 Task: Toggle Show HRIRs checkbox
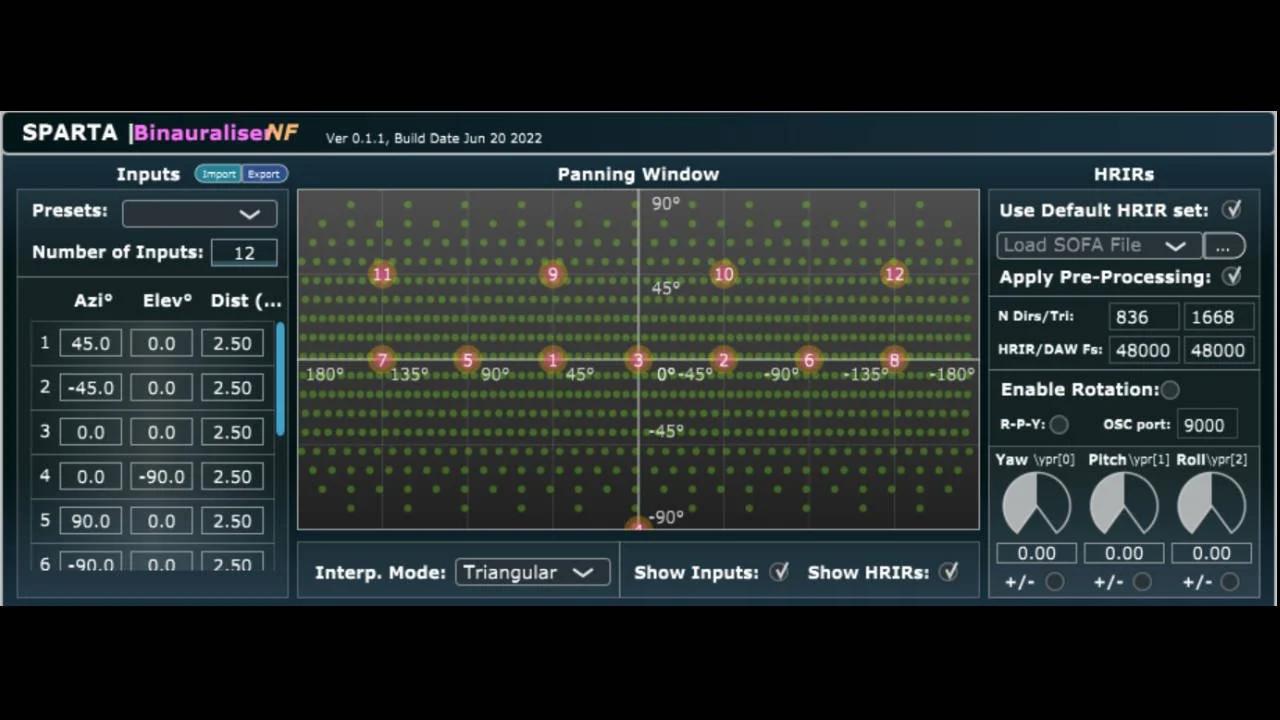coord(949,572)
